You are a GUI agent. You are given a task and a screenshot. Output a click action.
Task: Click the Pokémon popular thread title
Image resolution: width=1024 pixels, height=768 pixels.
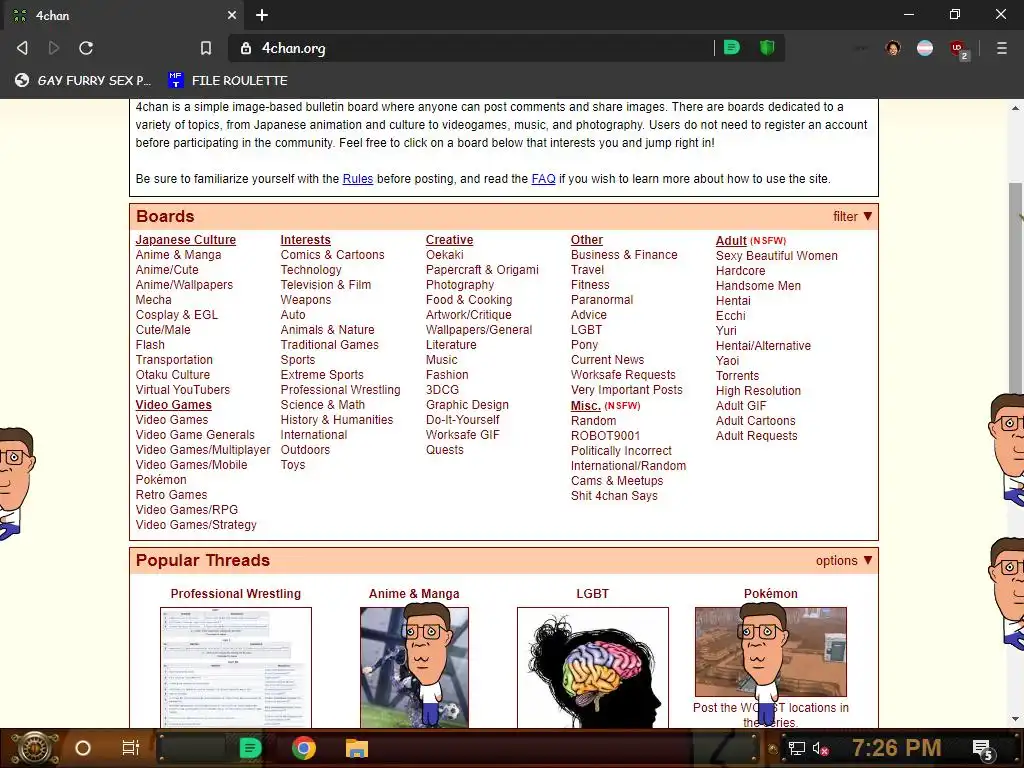pyautogui.click(x=771, y=594)
